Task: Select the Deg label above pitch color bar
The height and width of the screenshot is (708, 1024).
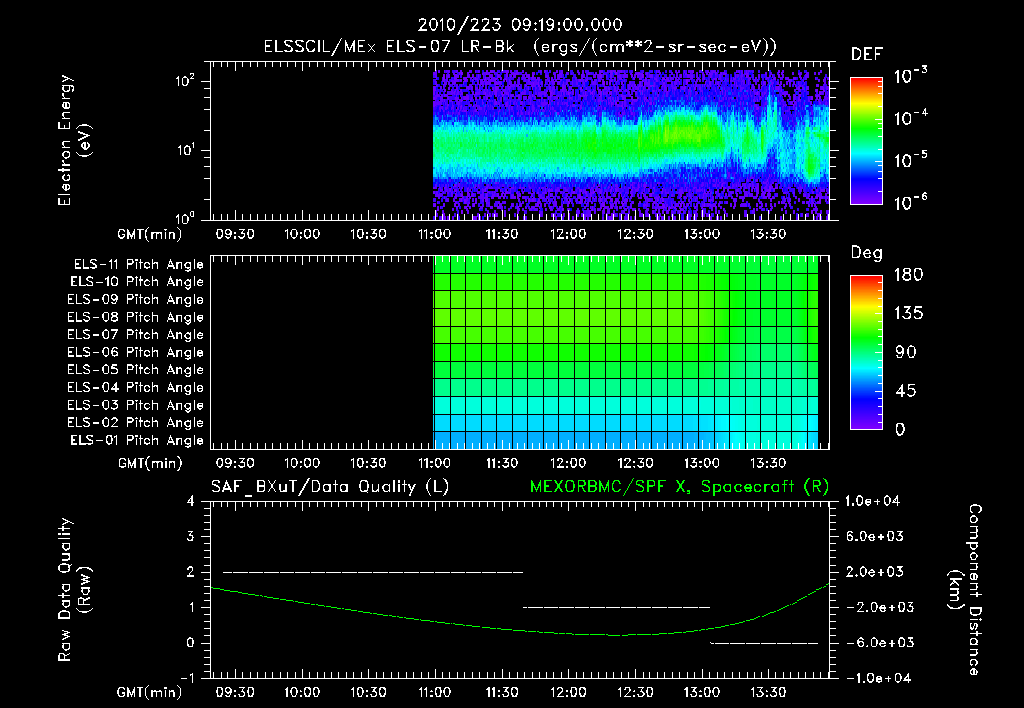Action: [x=867, y=253]
